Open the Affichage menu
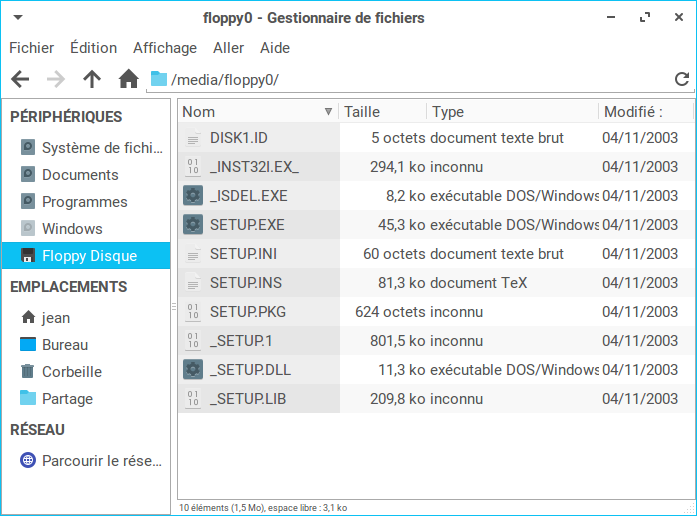The image size is (697, 516). click(x=165, y=48)
